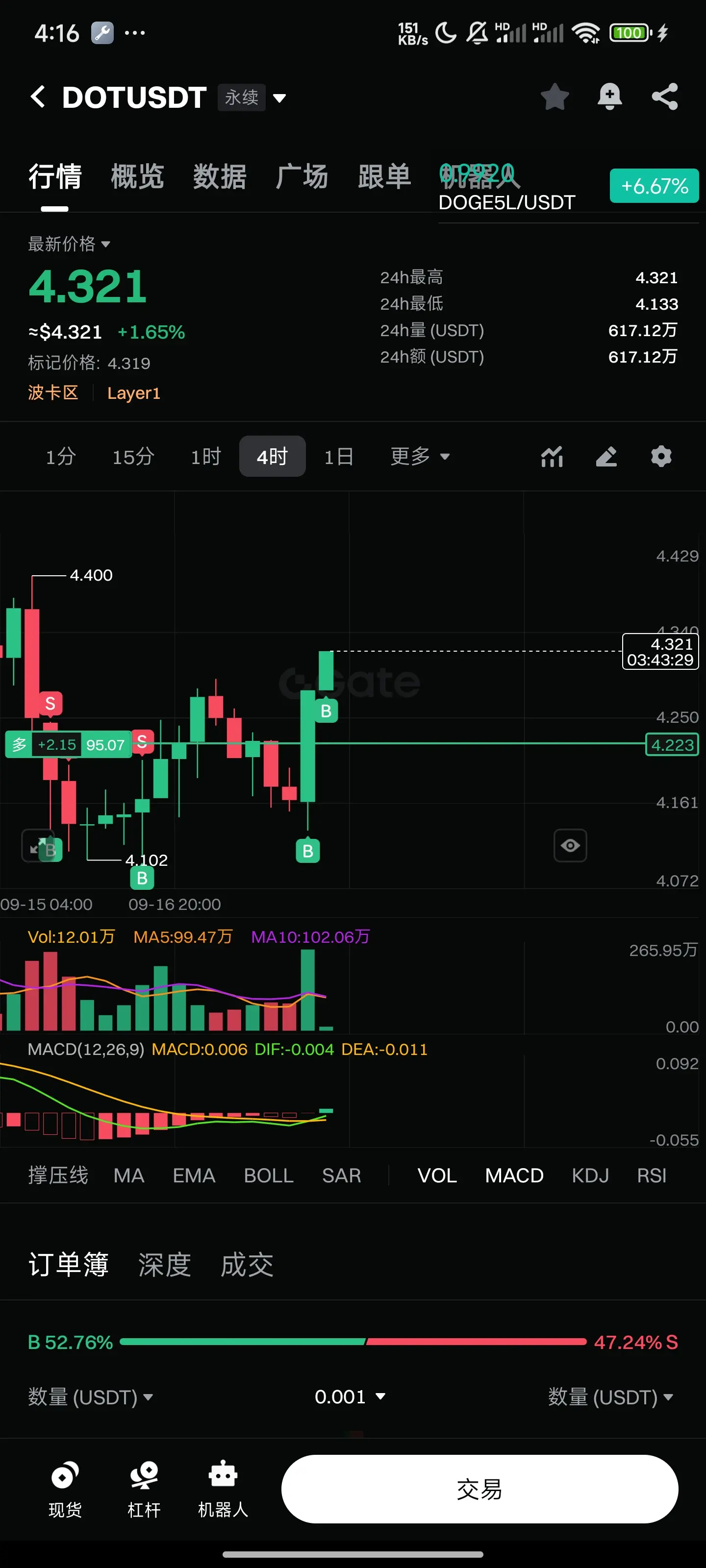
Task: Tap the DOTUSDT pair title
Action: tap(135, 98)
